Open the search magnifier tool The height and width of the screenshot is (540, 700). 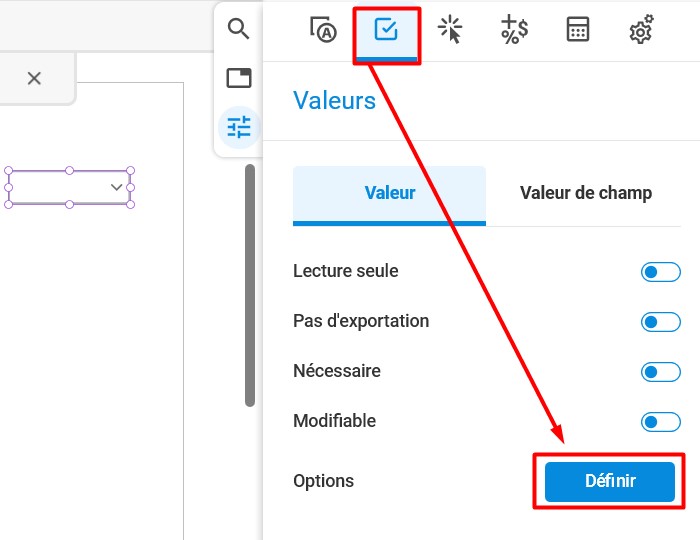pos(238,29)
